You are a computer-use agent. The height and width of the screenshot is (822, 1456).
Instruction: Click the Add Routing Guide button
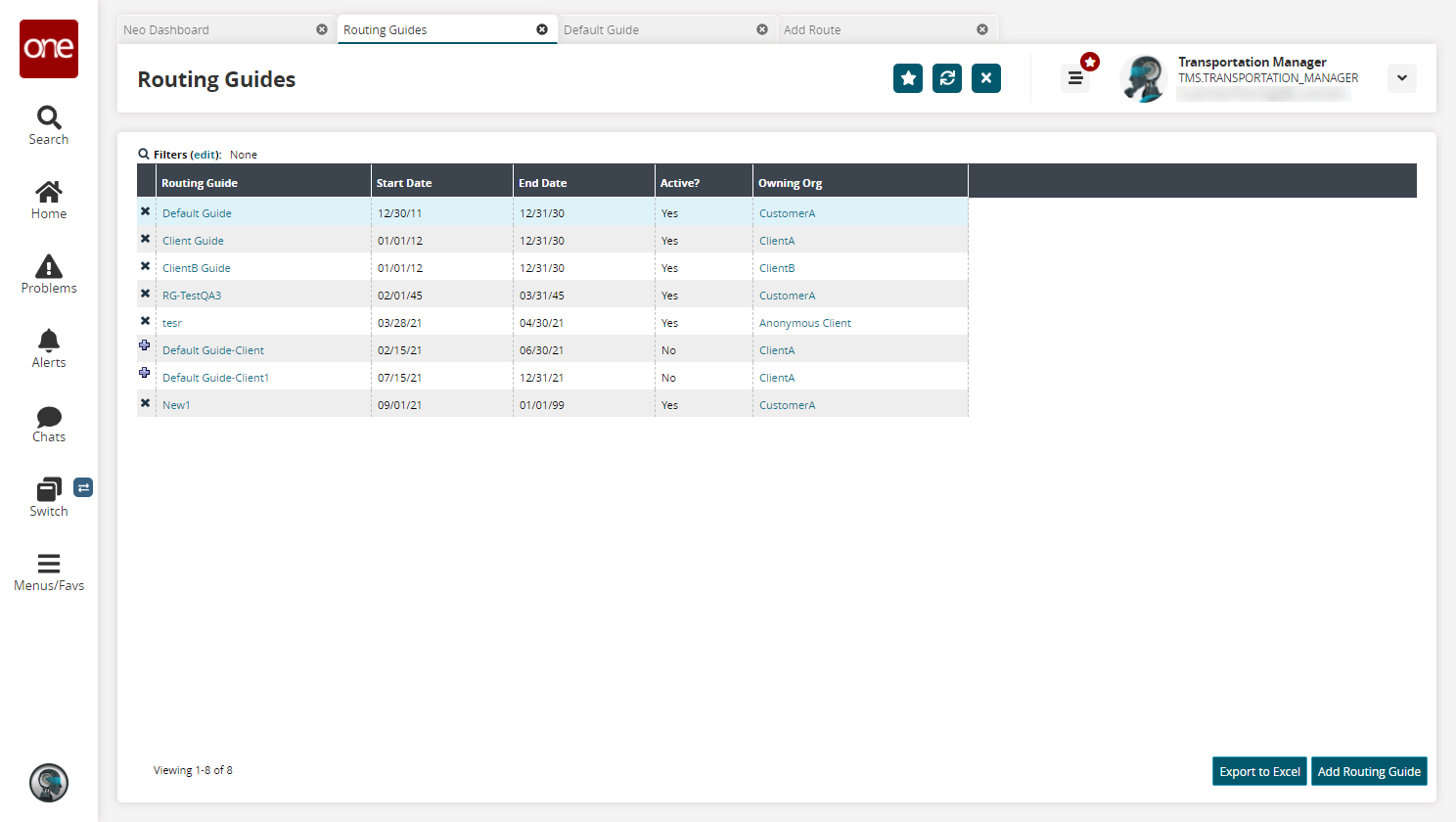(x=1368, y=771)
